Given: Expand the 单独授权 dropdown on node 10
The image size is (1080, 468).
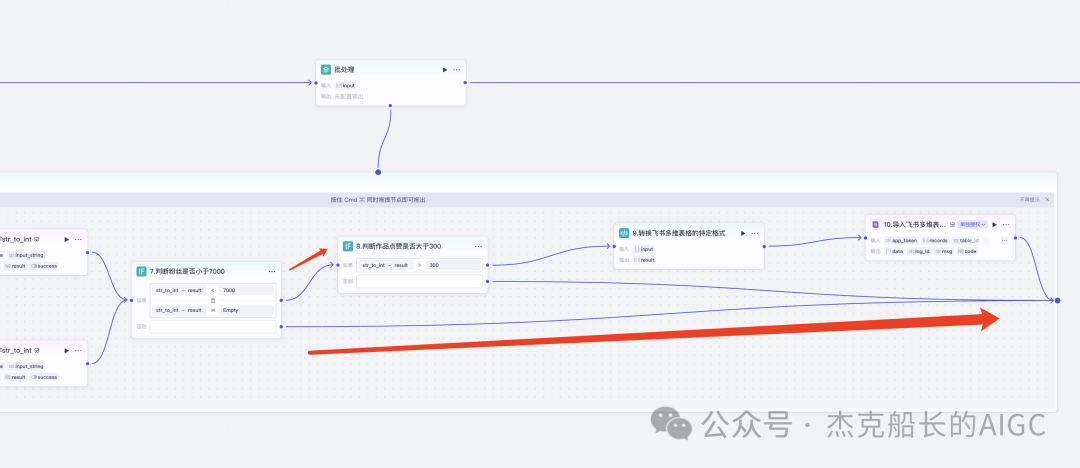Looking at the screenshot, I should [973, 225].
